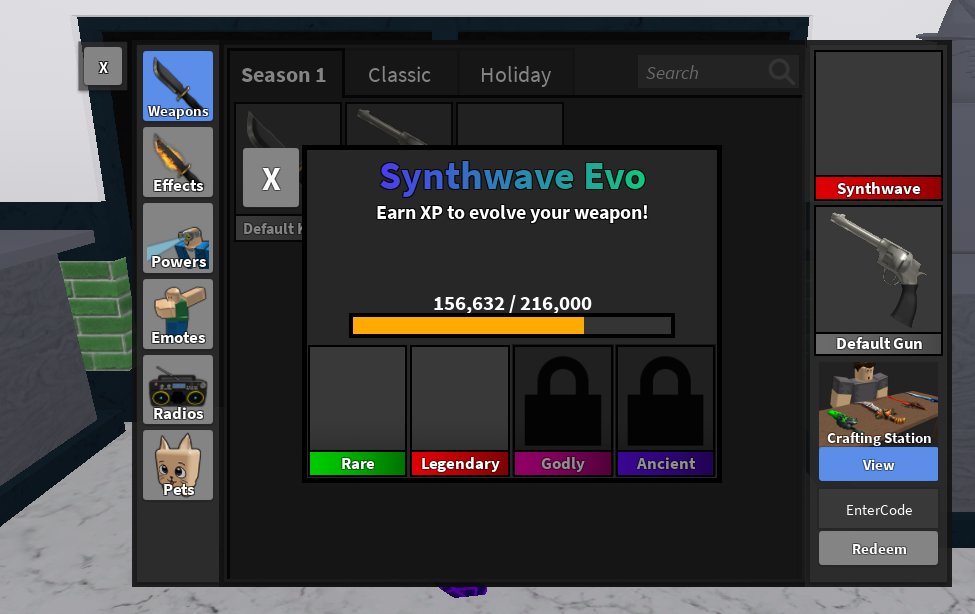Select the Legendary evolution slot
This screenshot has height=614, width=975.
pos(460,411)
